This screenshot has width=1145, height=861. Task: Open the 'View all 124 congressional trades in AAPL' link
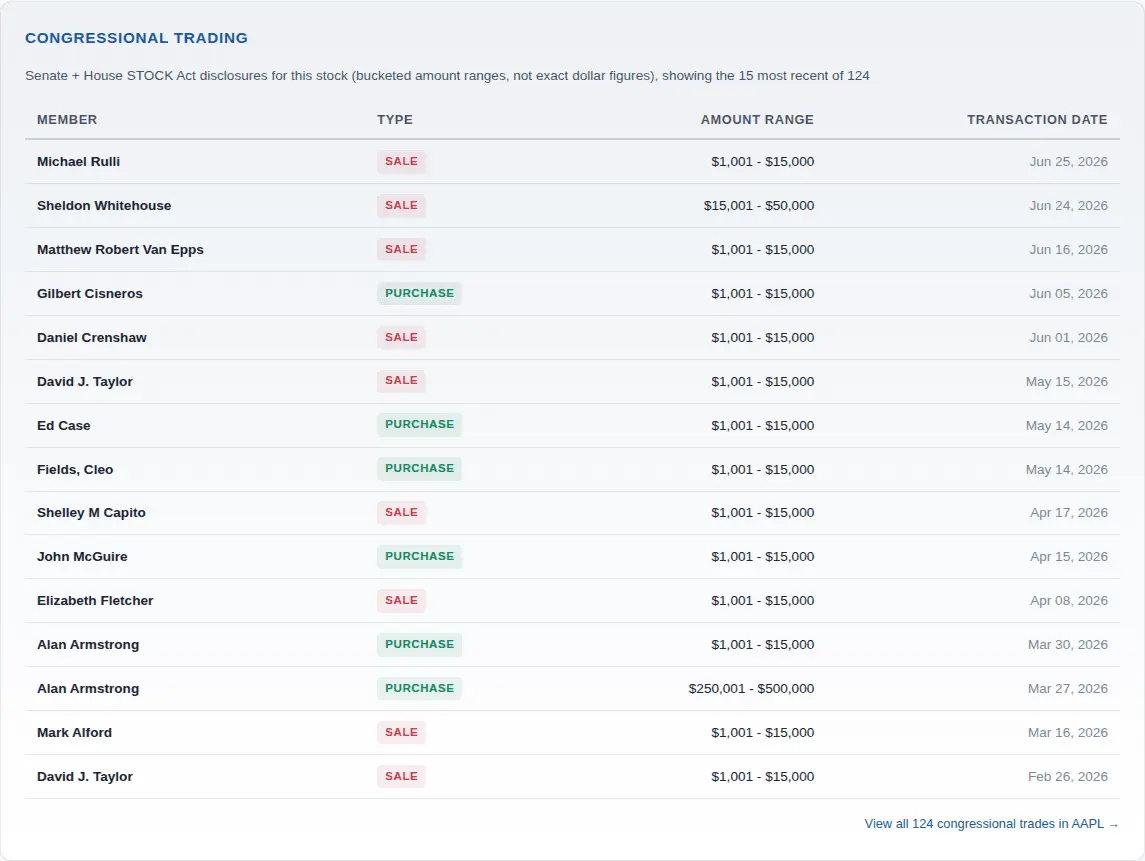pyautogui.click(x=991, y=824)
